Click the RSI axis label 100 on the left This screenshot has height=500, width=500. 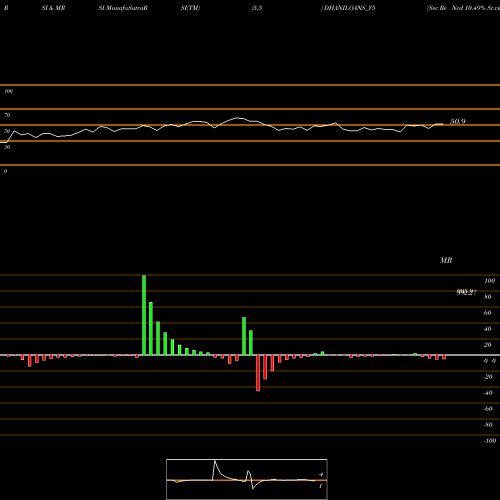coord(8,91)
